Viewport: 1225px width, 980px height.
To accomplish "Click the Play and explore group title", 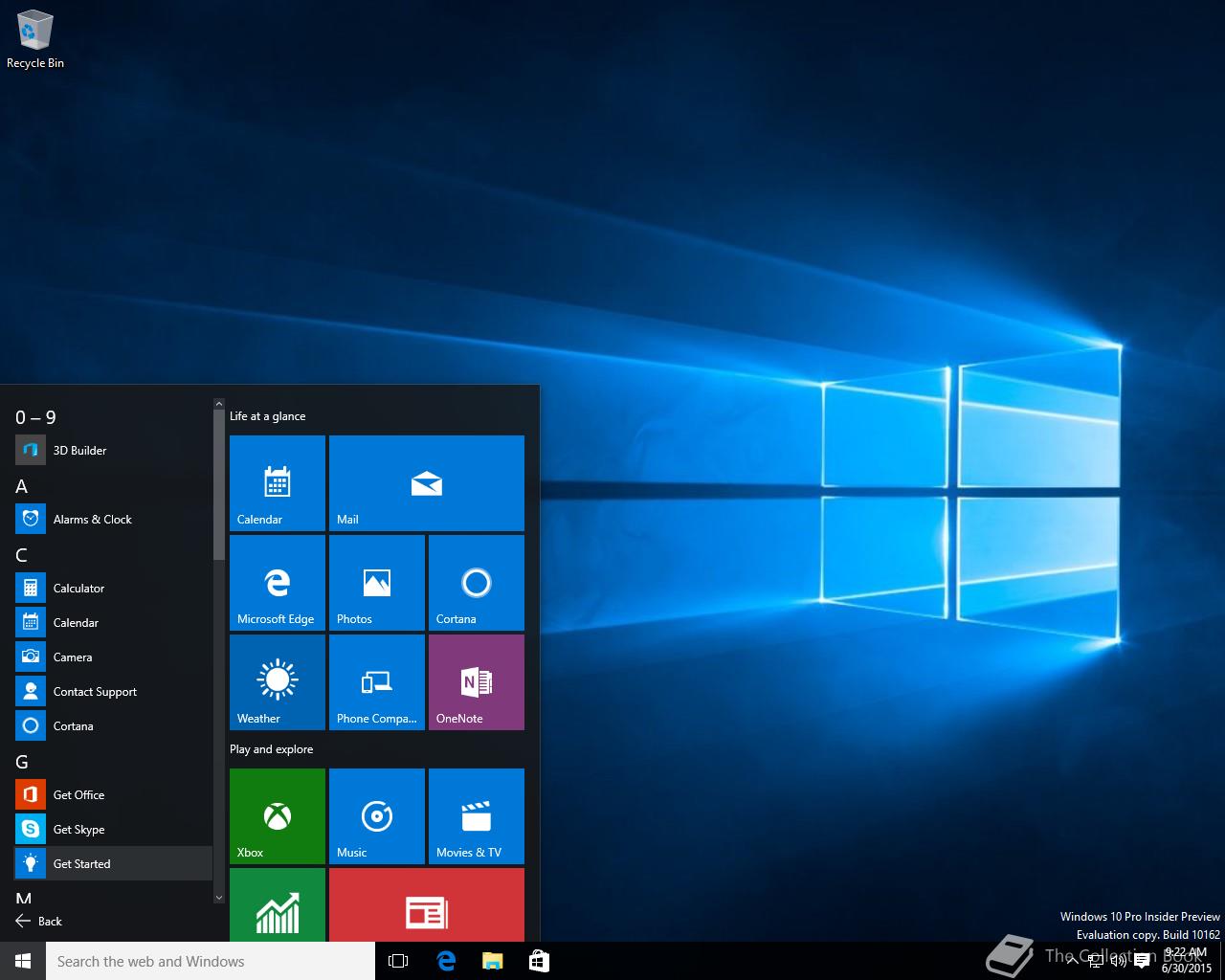I will coord(272,749).
